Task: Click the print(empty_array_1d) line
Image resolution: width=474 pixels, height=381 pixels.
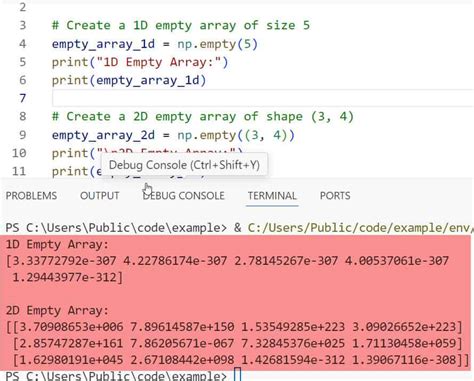Action: 129,80
